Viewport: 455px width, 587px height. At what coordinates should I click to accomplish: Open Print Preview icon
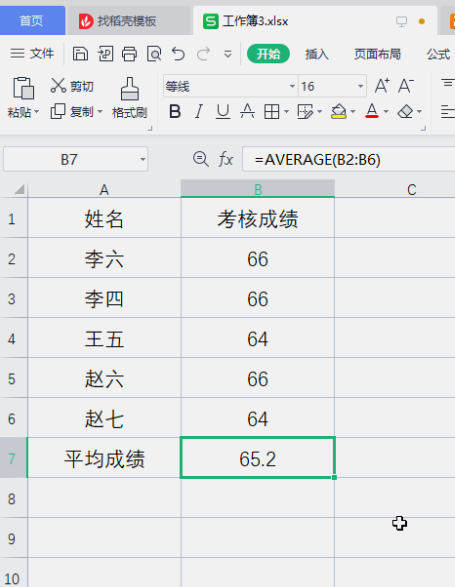click(154, 54)
